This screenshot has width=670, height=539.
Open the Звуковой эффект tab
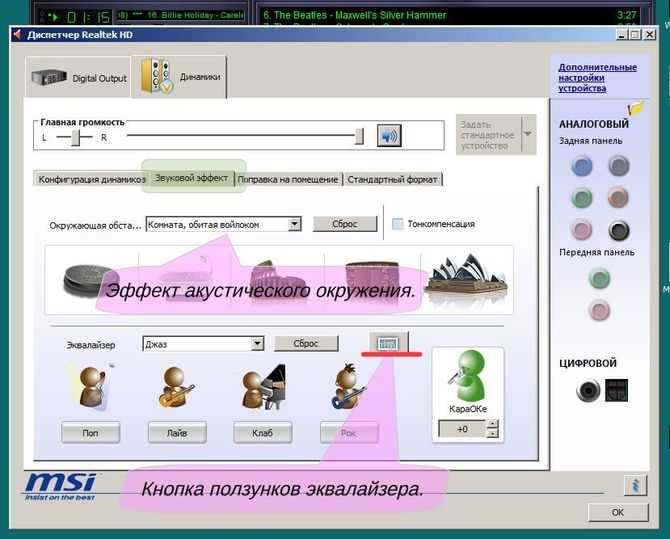click(191, 178)
